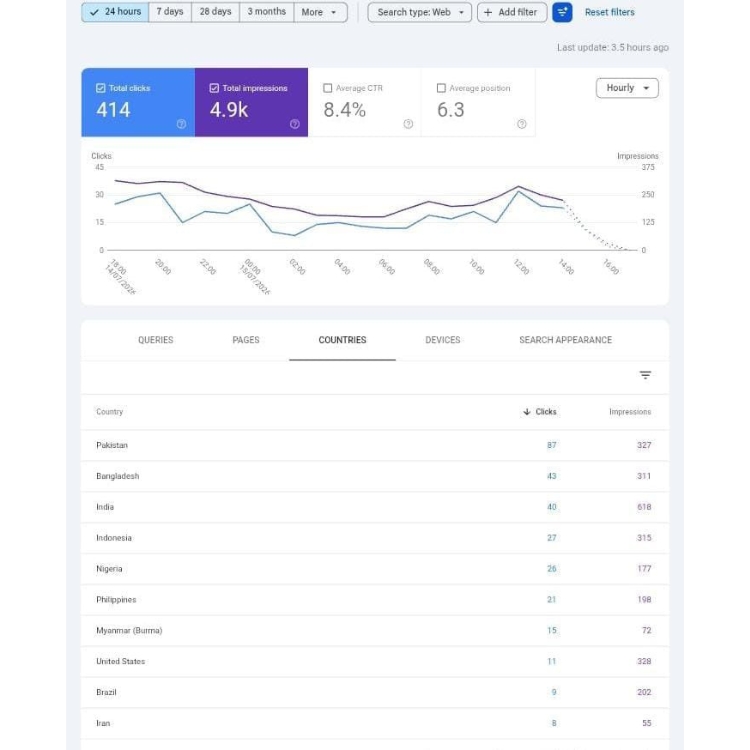
Task: Click help icon on Average position card
Action: (x=522, y=124)
